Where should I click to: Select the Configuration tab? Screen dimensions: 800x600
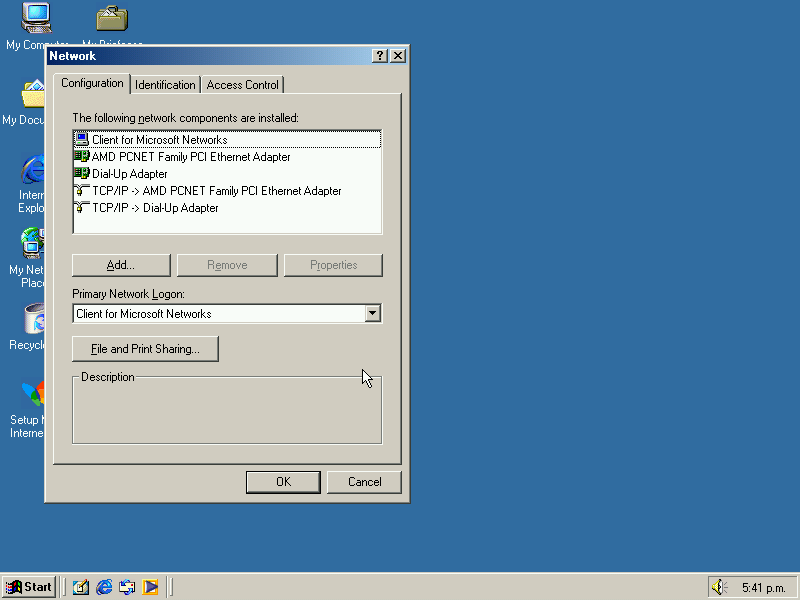click(x=92, y=83)
